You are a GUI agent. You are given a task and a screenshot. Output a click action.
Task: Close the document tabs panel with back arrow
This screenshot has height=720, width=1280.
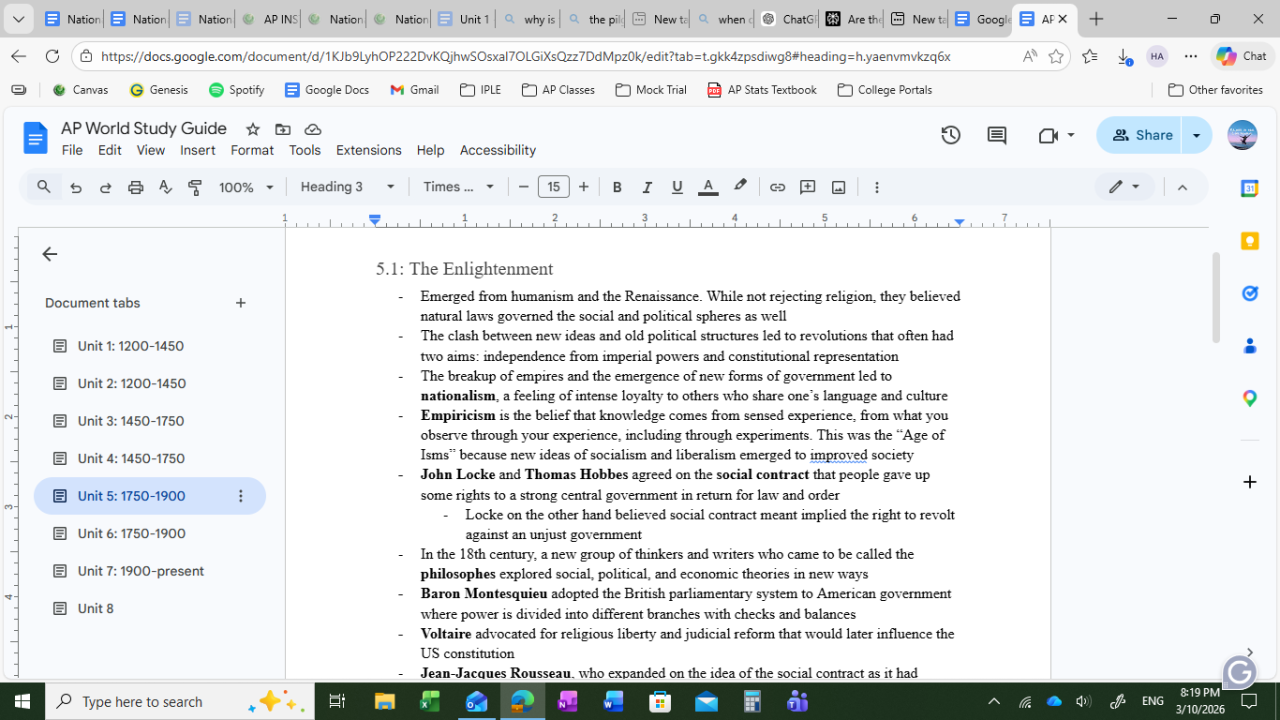pos(50,254)
